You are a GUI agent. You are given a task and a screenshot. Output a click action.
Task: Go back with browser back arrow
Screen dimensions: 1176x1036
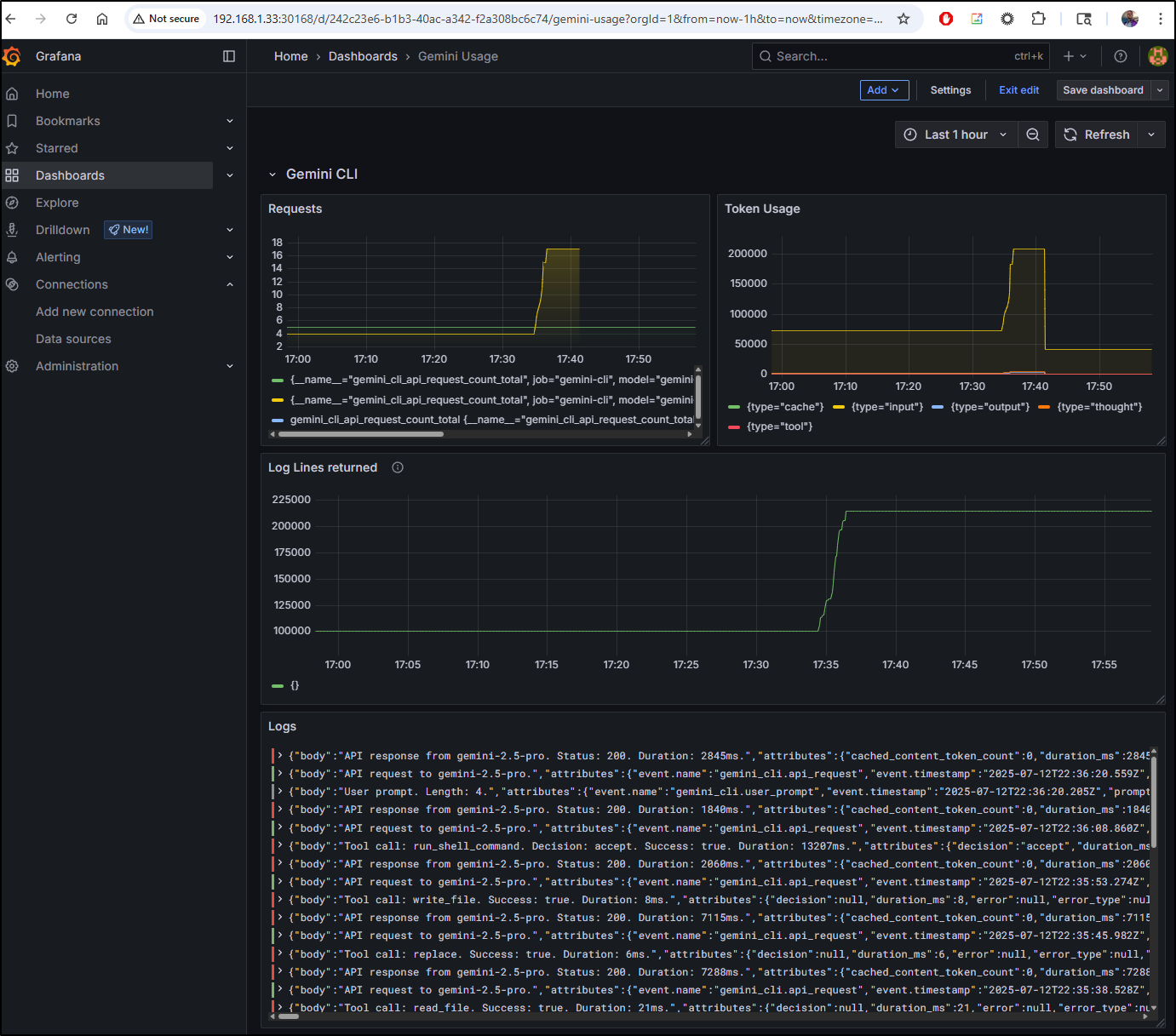(11, 19)
